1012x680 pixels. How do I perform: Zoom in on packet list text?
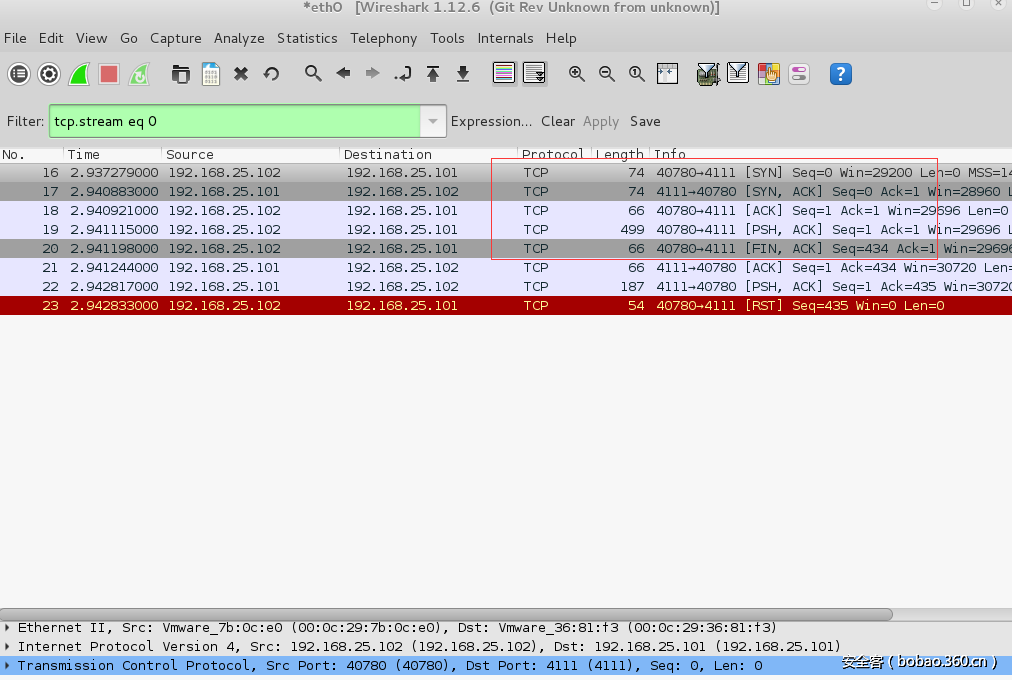(577, 74)
